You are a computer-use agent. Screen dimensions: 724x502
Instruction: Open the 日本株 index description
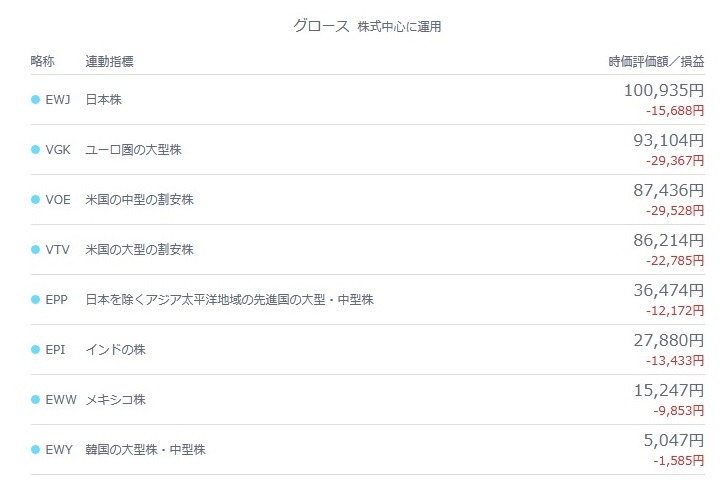click(104, 100)
